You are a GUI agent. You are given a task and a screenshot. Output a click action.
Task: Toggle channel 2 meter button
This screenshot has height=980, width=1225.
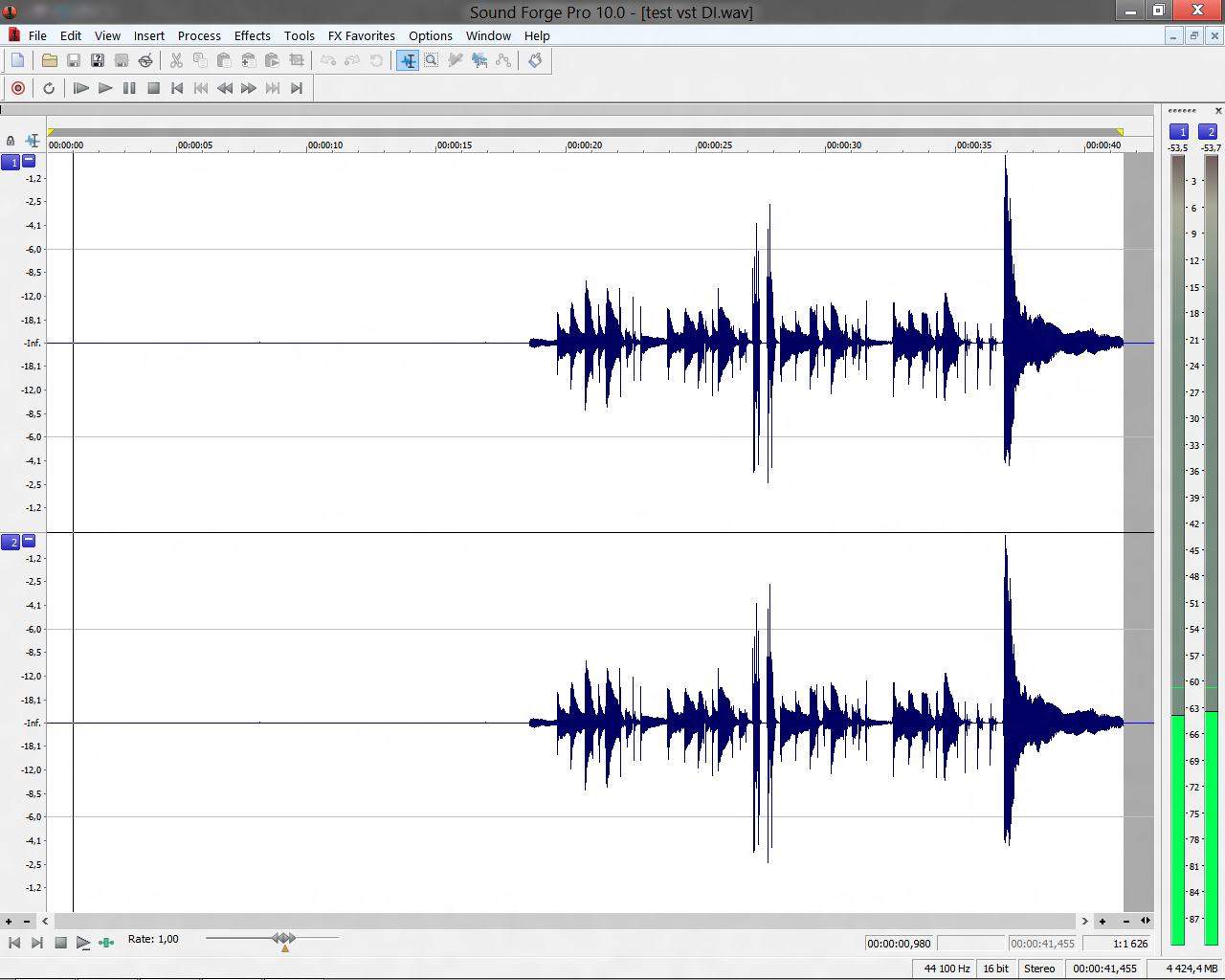(1209, 132)
